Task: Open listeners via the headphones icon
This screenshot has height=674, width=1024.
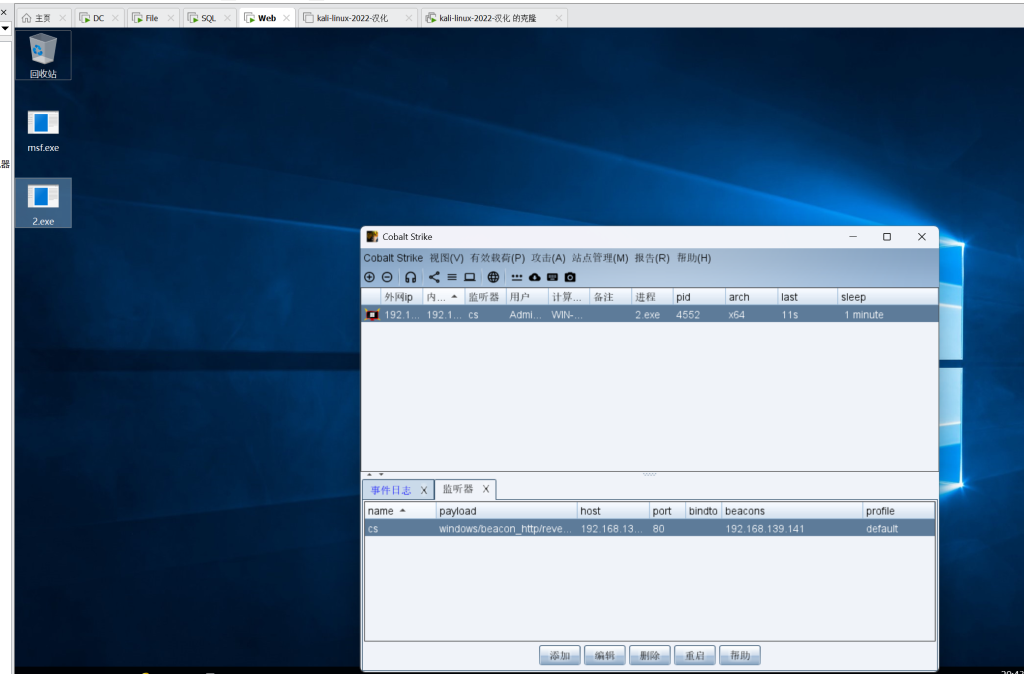Action: coord(410,277)
